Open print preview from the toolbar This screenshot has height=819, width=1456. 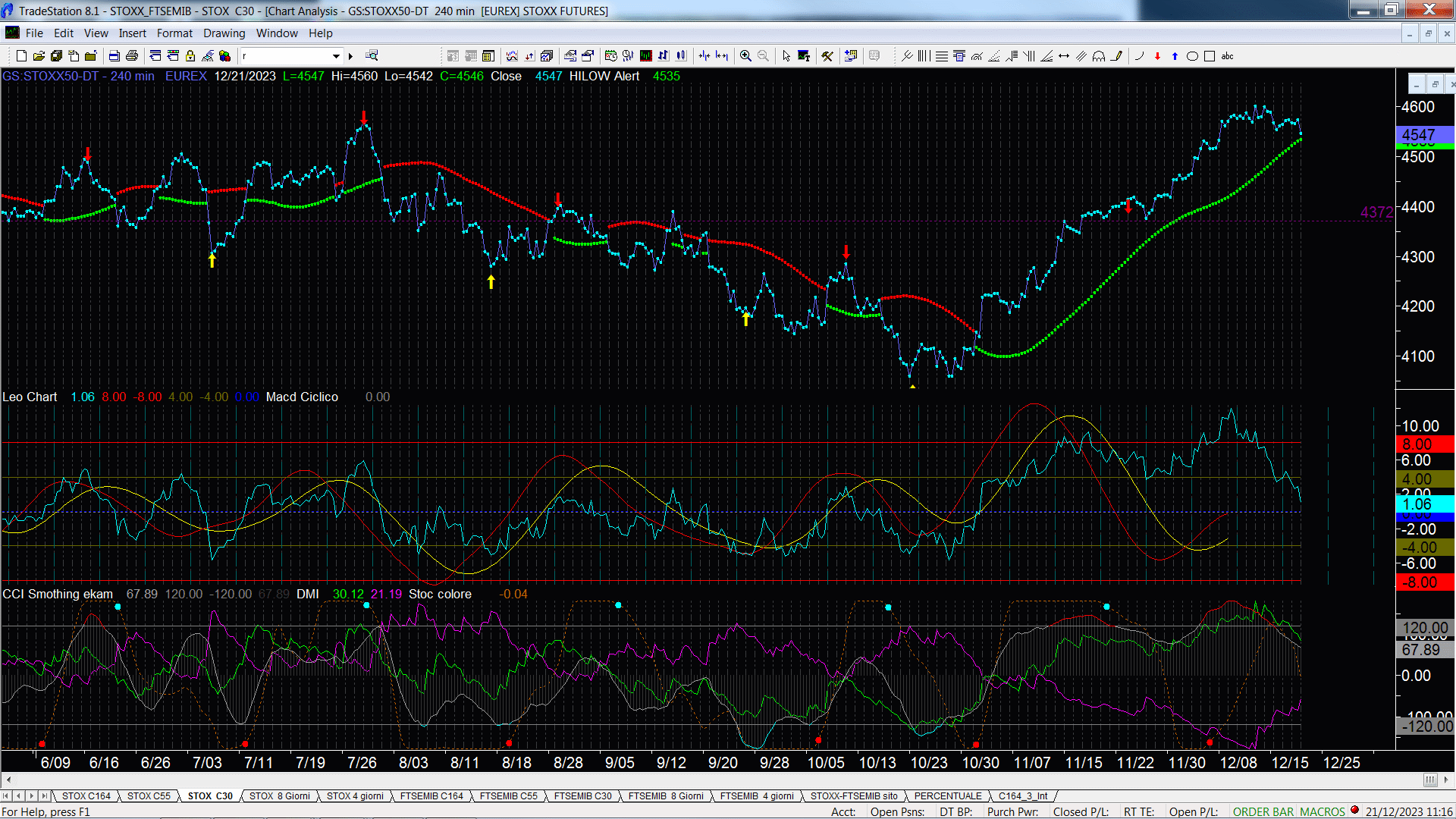[x=114, y=56]
